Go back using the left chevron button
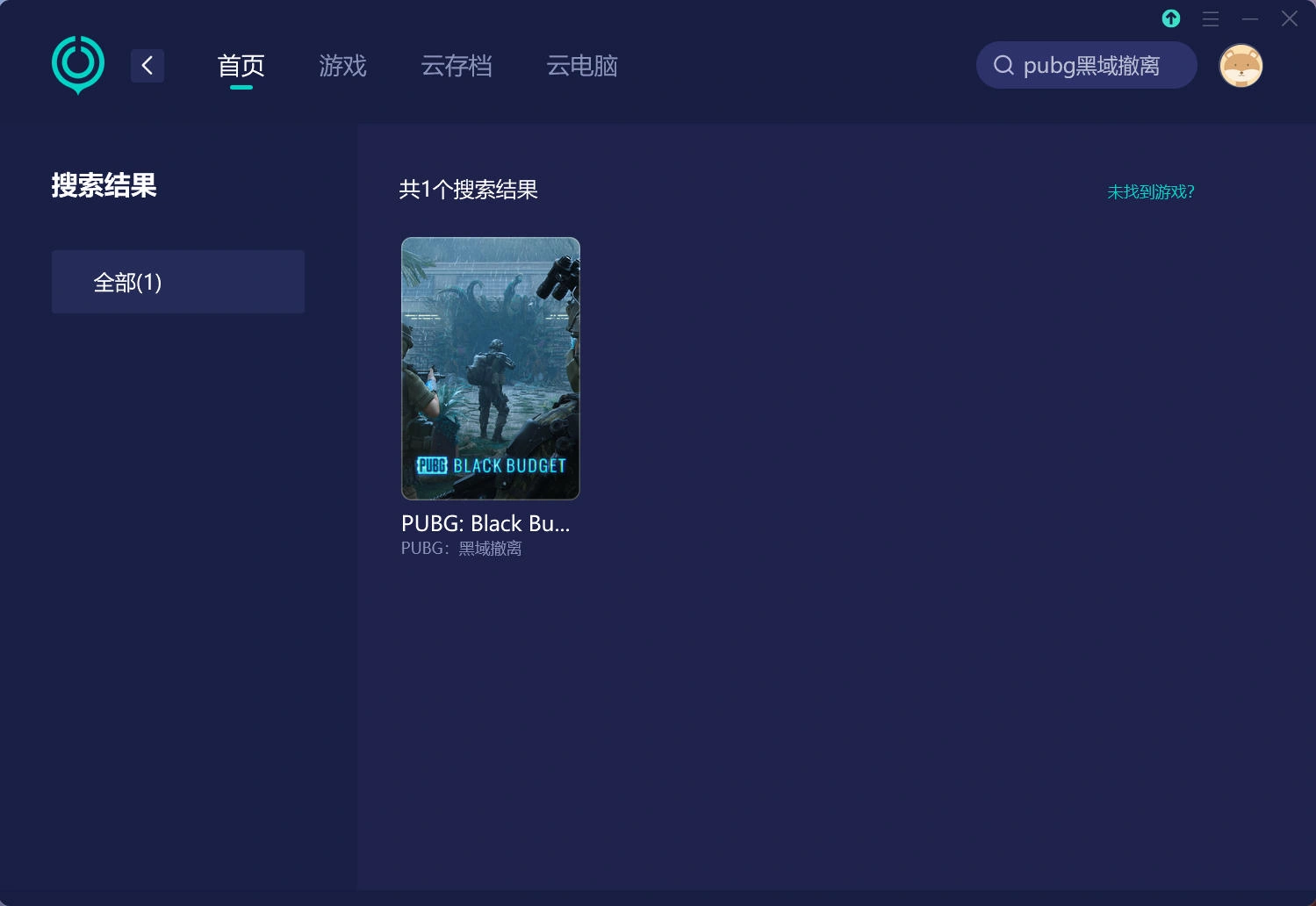 [x=147, y=66]
